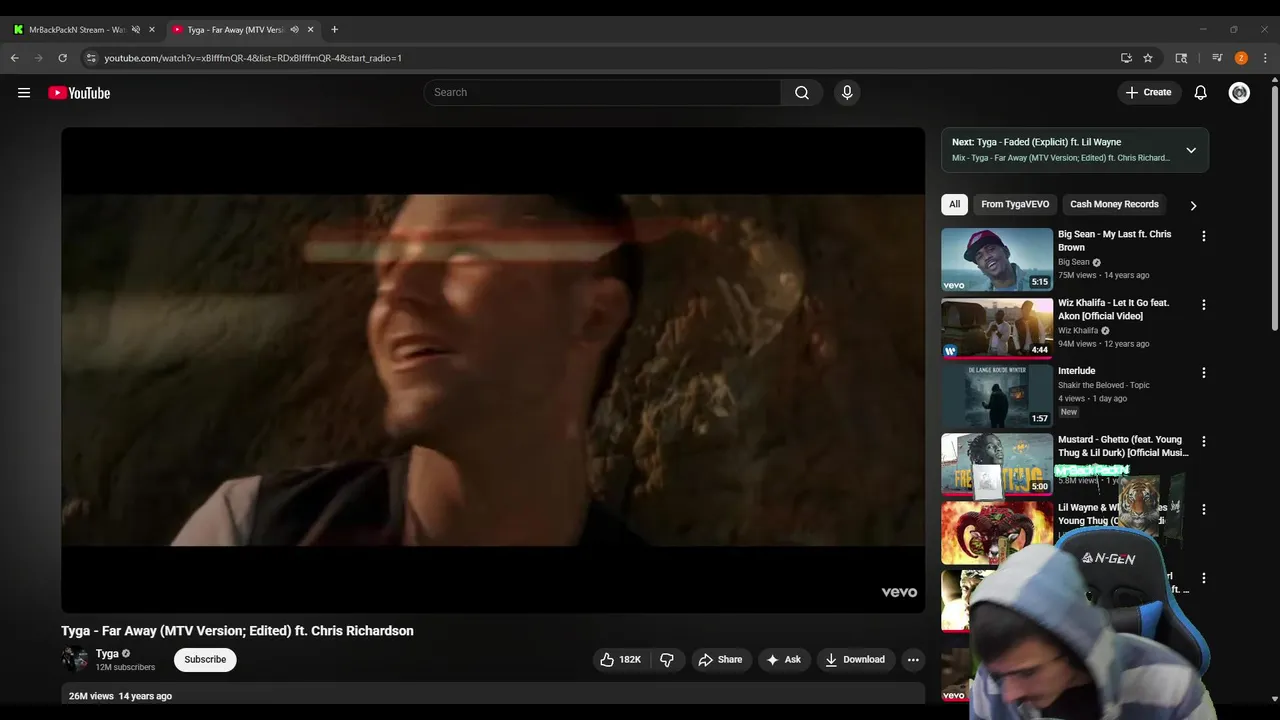Open 'Mustard - Ghetto' video title
The image size is (1280, 720).
[x=1124, y=446]
